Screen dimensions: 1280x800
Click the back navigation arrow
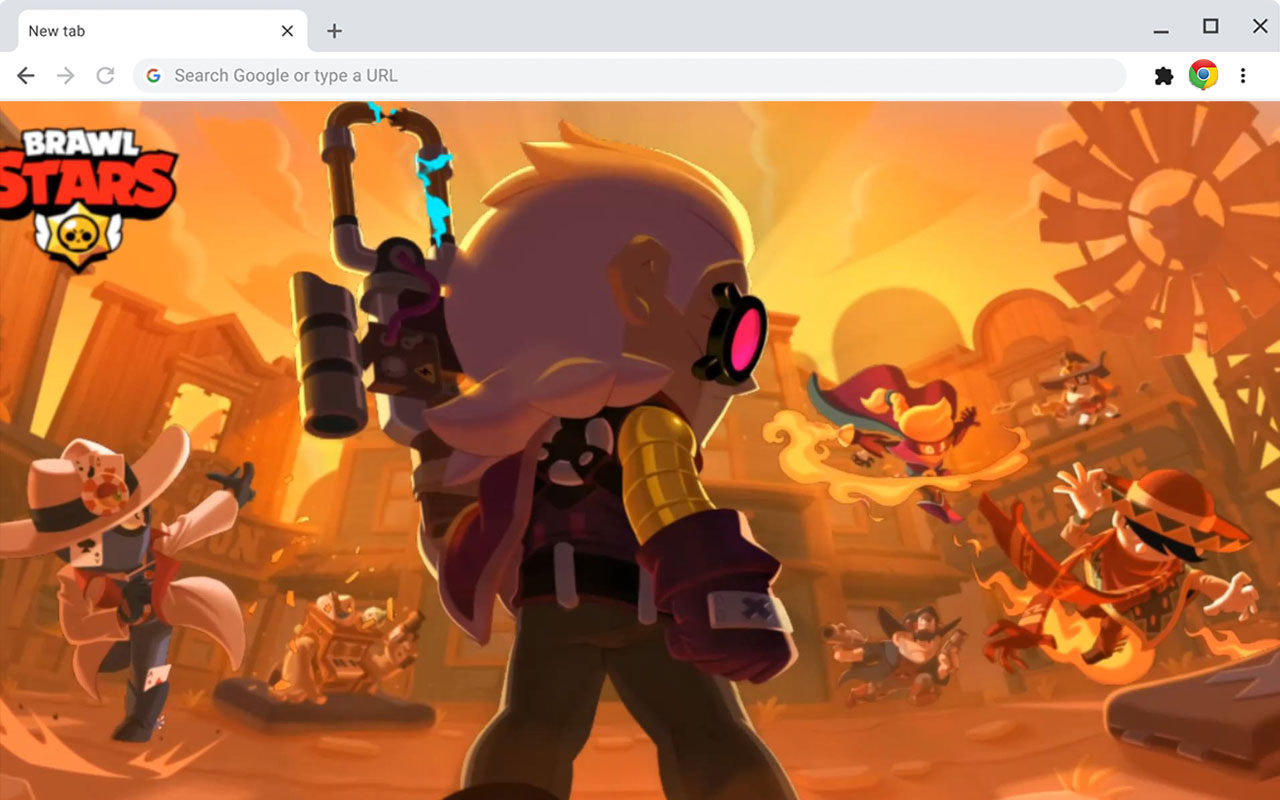[x=25, y=75]
